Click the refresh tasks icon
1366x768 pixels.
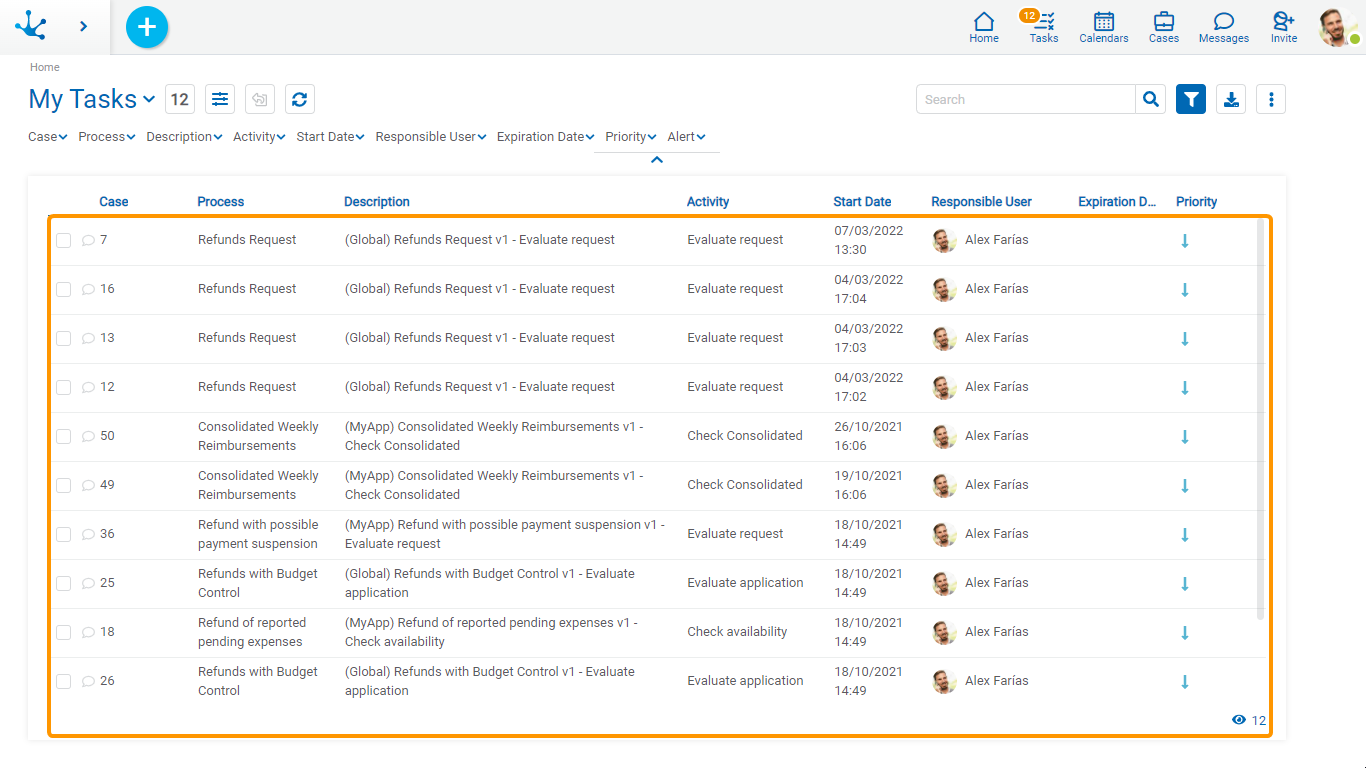(300, 99)
